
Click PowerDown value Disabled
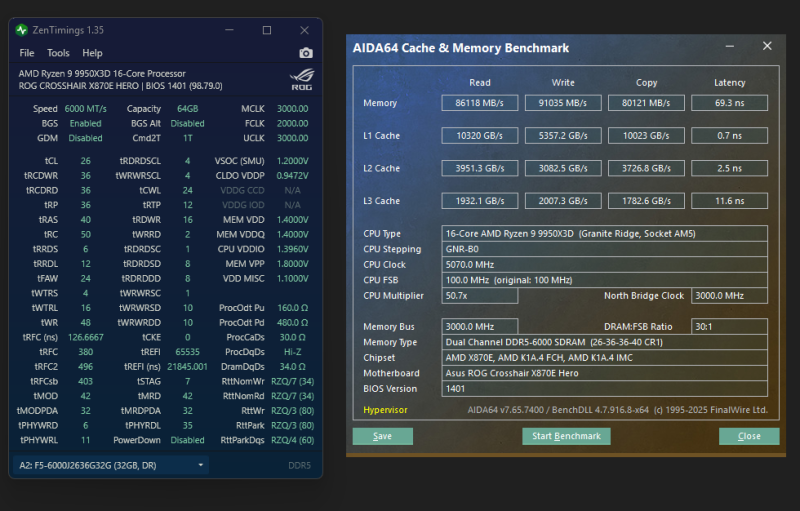[187, 440]
